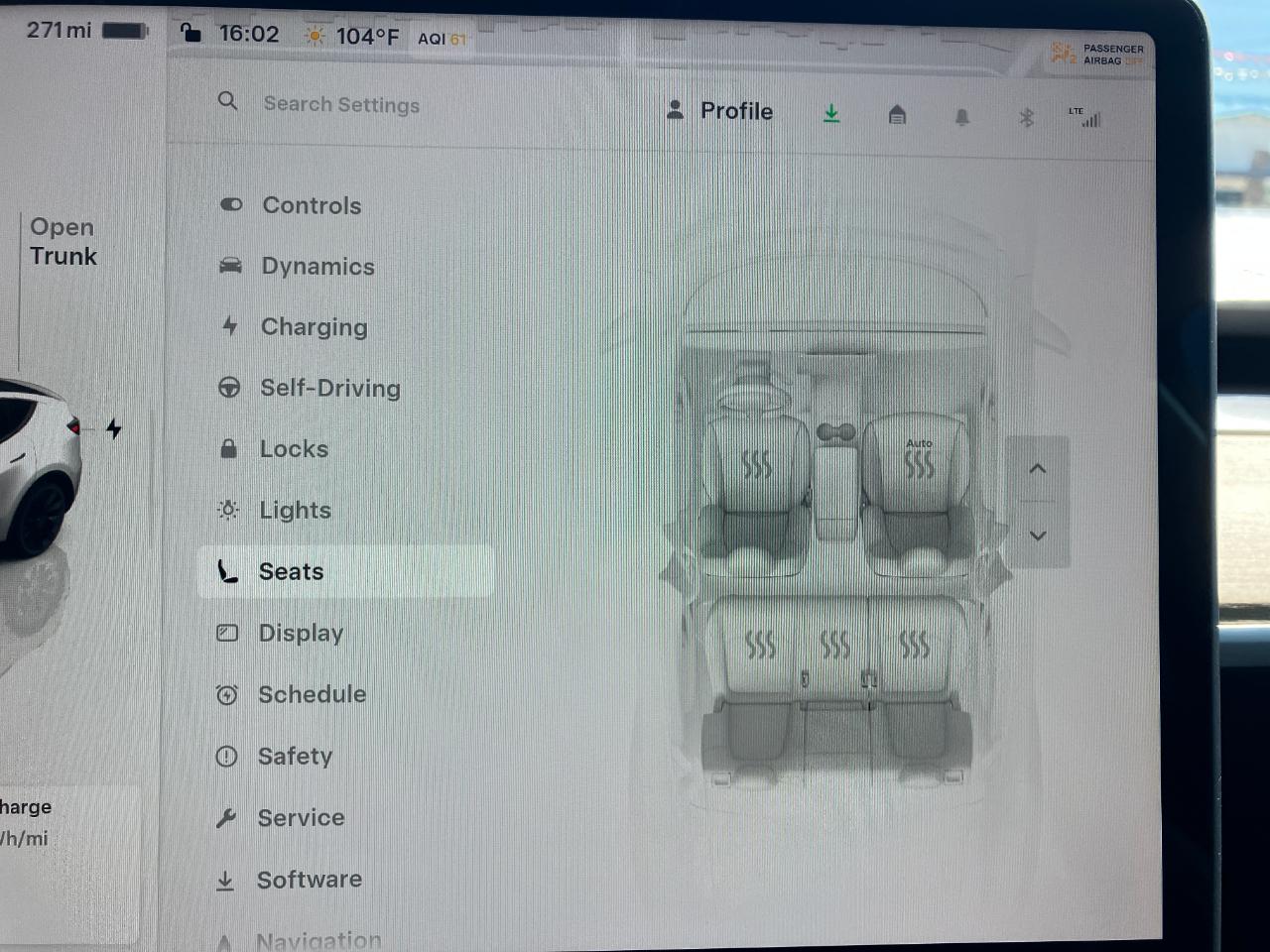
Task: Tap the 16:02 clock display
Action: tap(249, 34)
